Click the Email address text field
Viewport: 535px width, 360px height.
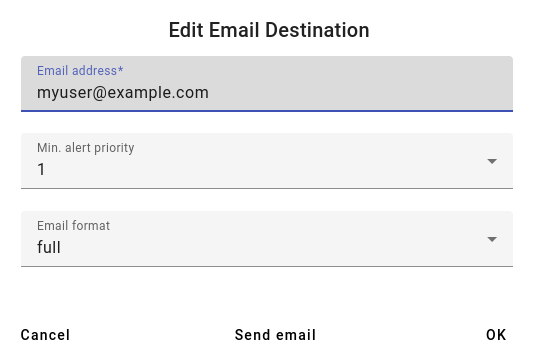(x=267, y=84)
